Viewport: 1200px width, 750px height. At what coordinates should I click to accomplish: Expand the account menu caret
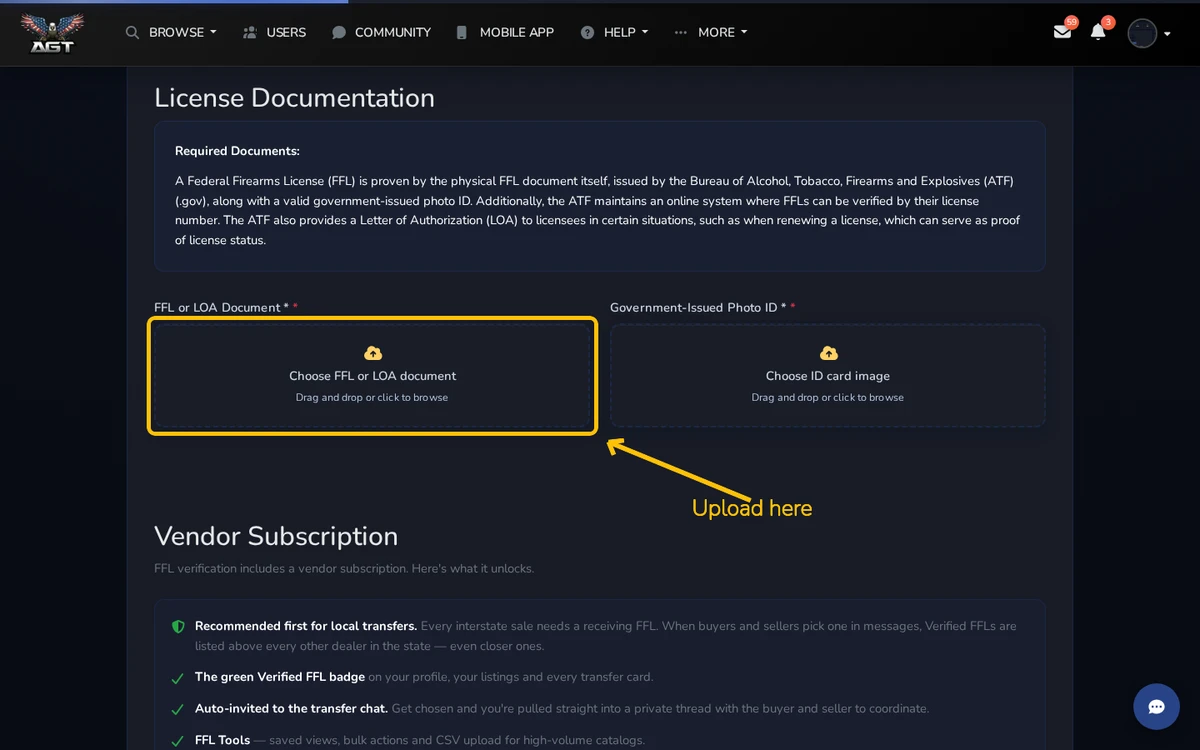(1167, 34)
